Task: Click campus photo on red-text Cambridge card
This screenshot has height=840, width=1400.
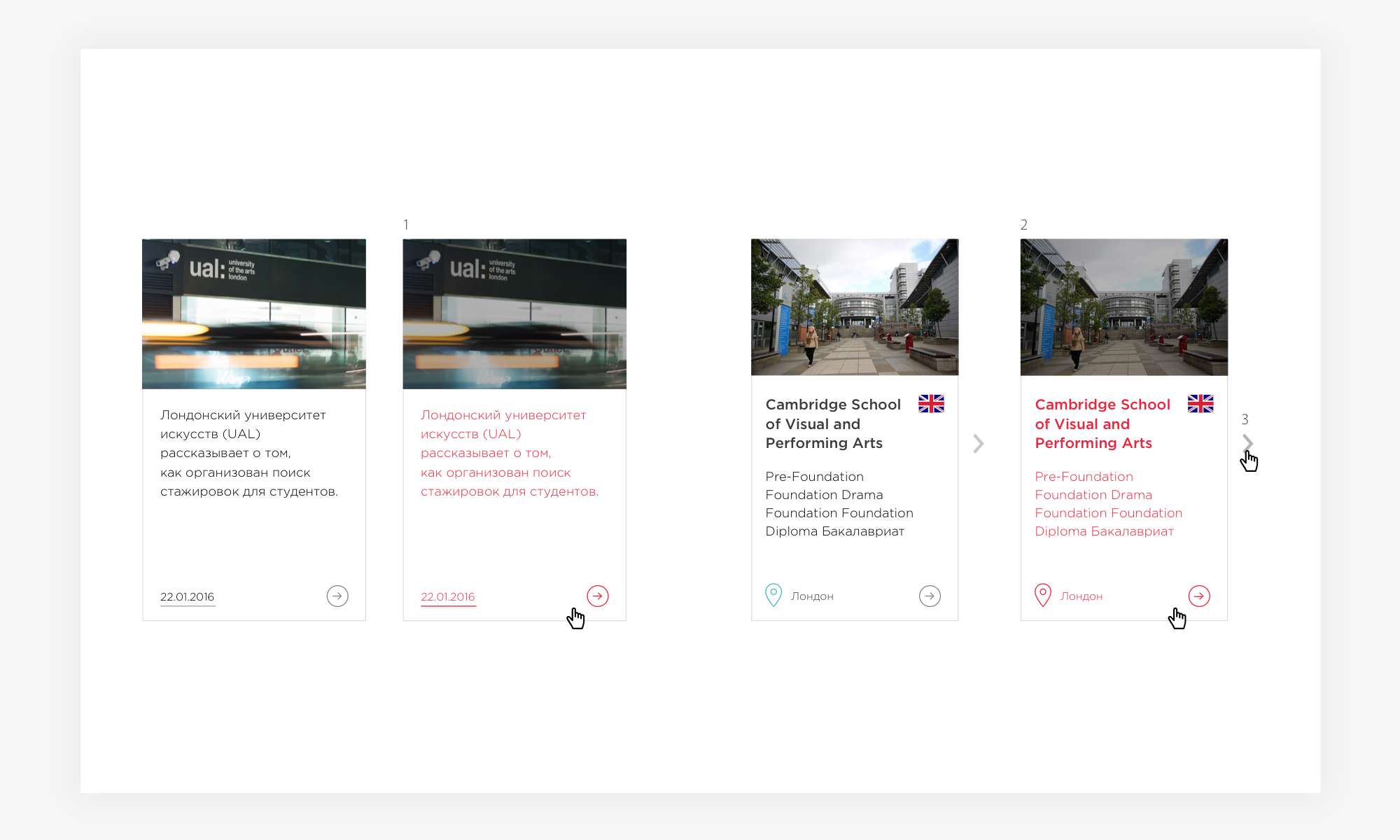Action: coord(1124,307)
